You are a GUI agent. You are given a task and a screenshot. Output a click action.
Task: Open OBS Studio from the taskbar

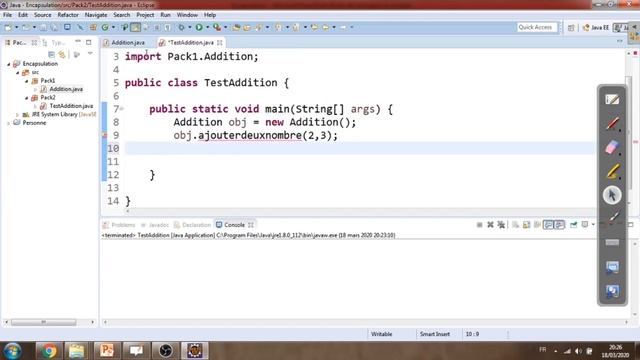166,351
